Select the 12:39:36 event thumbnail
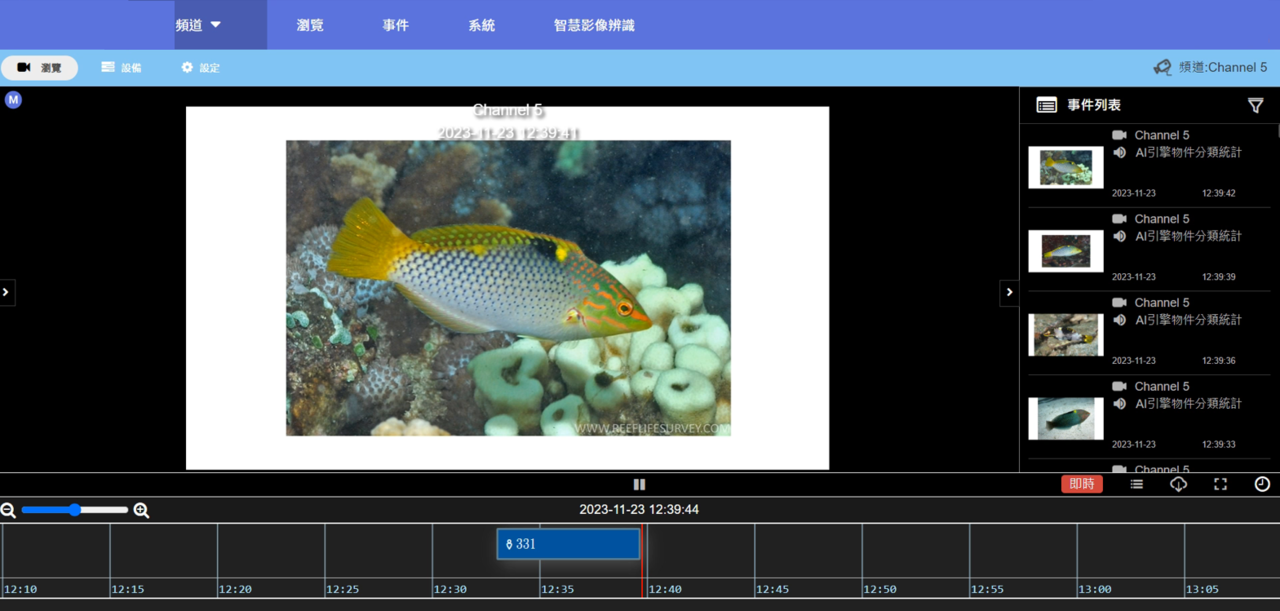 (1066, 335)
